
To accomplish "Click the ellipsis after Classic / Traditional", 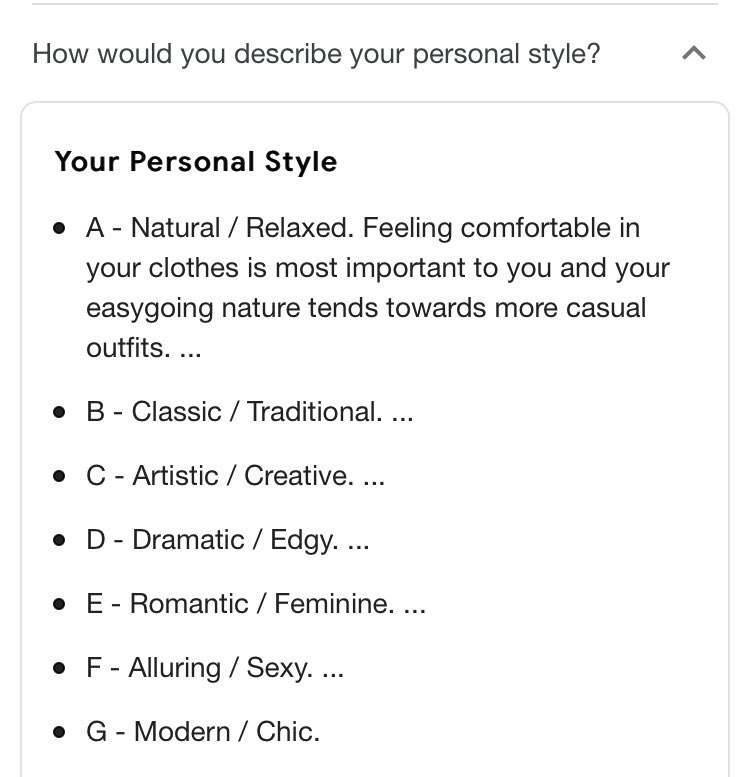I will (x=402, y=416).
